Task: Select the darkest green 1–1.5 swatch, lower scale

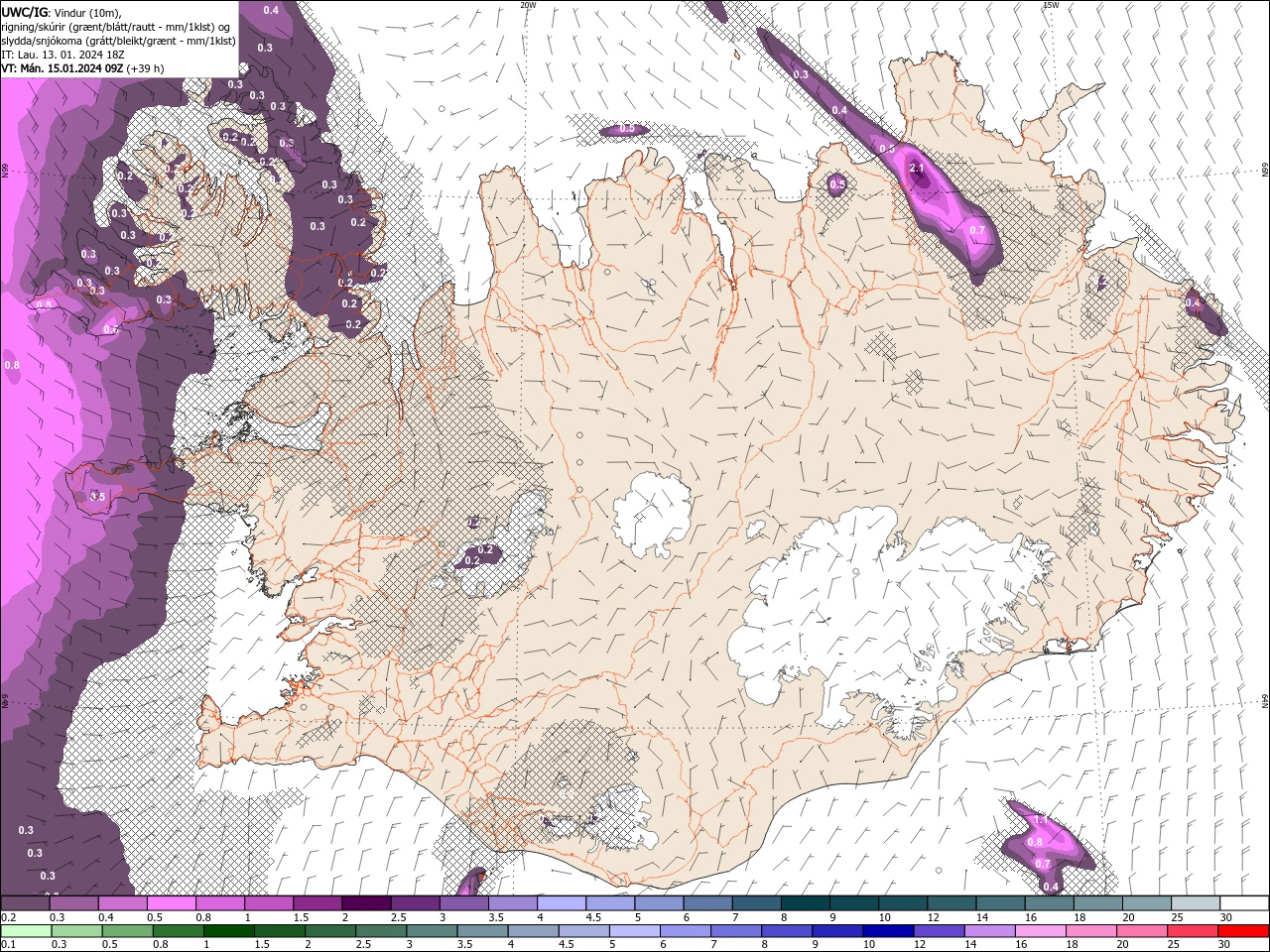Action: coord(229,931)
